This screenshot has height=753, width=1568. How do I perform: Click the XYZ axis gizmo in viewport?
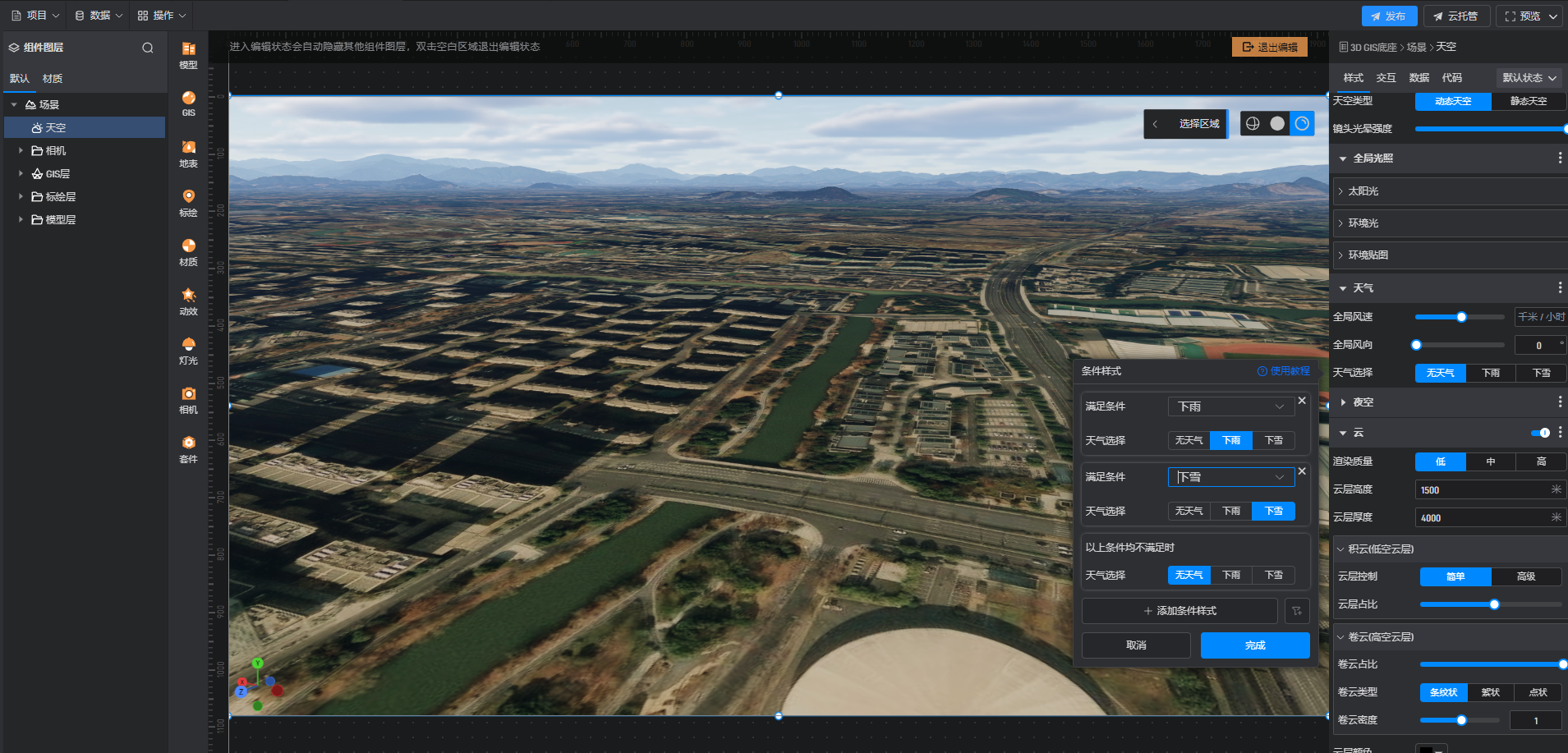click(258, 685)
